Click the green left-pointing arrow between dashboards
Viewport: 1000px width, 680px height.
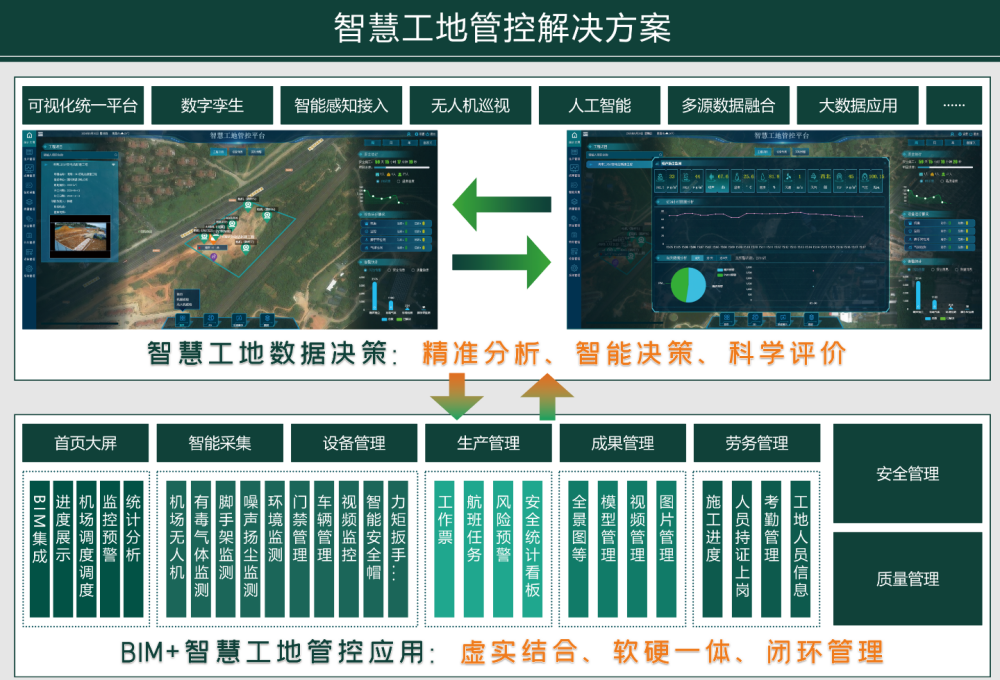tap(500, 206)
